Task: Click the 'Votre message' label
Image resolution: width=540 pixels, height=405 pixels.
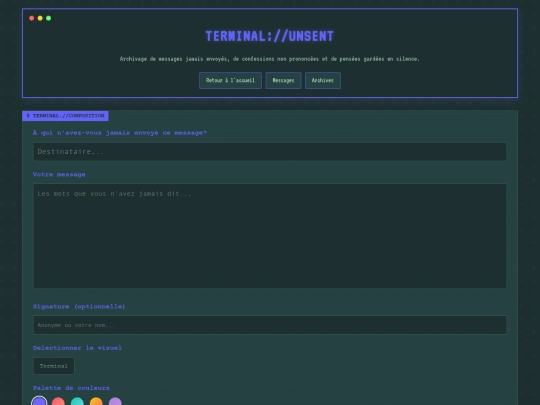Action: point(59,175)
